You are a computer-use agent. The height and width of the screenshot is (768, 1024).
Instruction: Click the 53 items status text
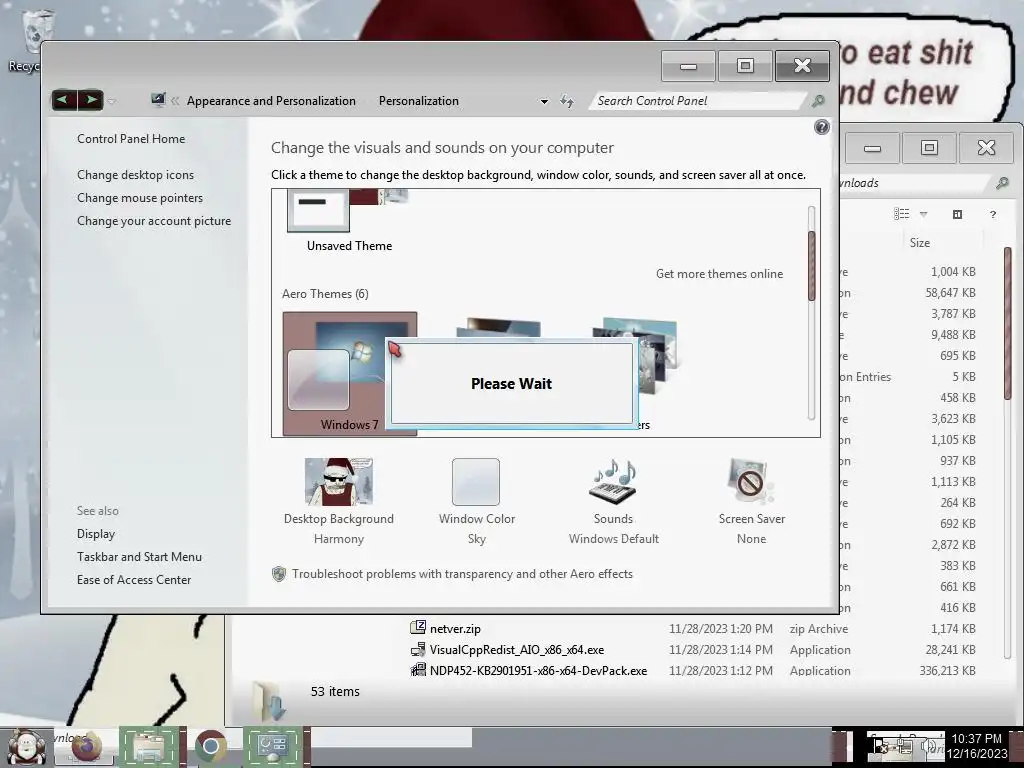click(335, 691)
